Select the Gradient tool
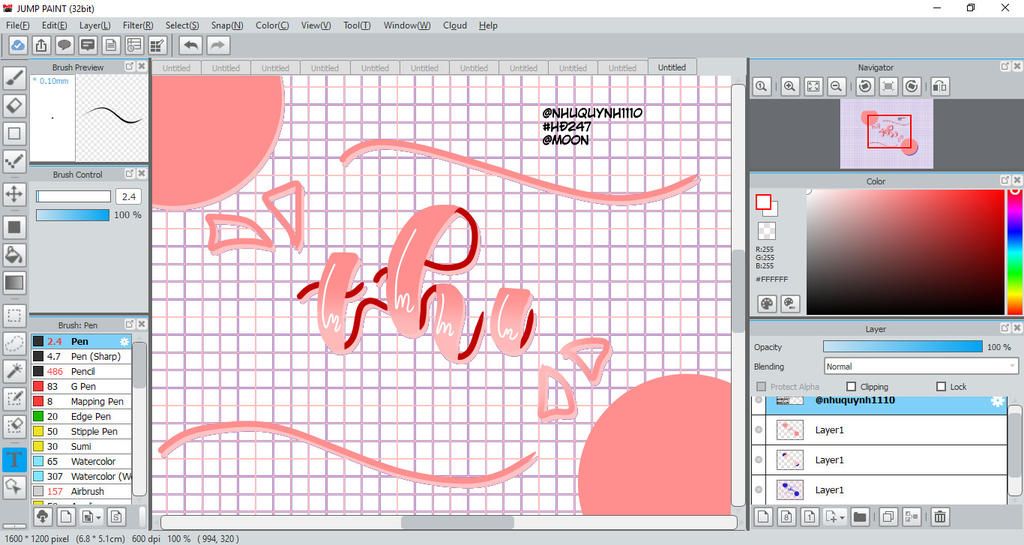This screenshot has width=1024, height=545. [14, 283]
